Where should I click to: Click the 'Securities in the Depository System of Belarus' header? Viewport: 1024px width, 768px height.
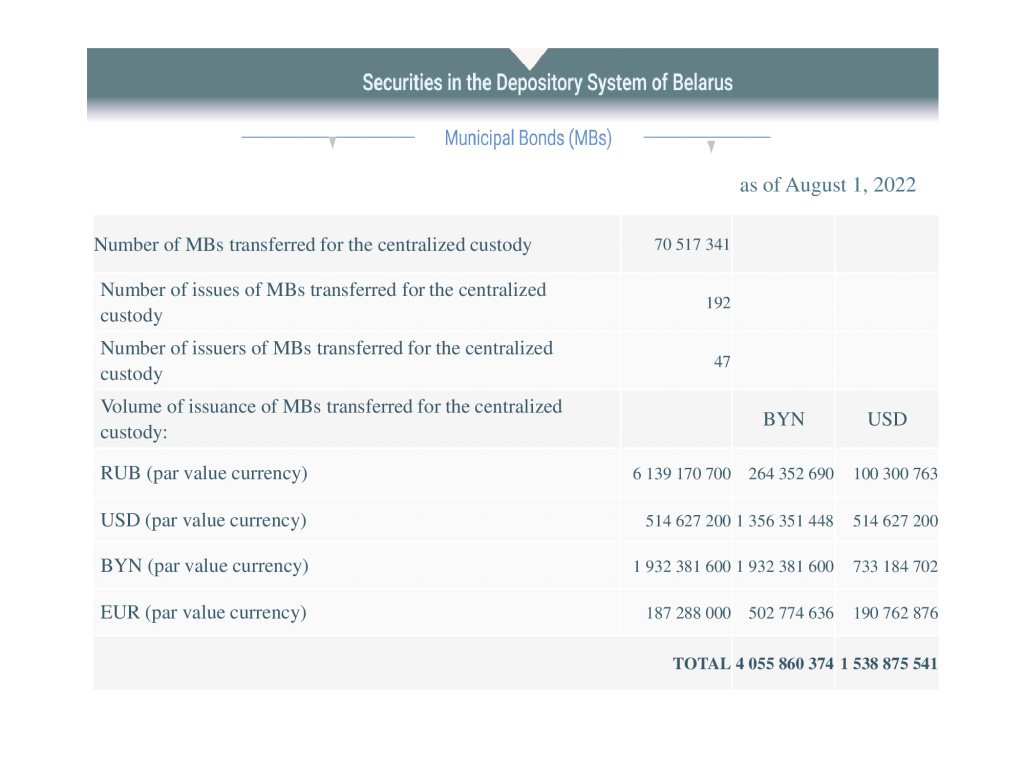pyautogui.click(x=547, y=83)
